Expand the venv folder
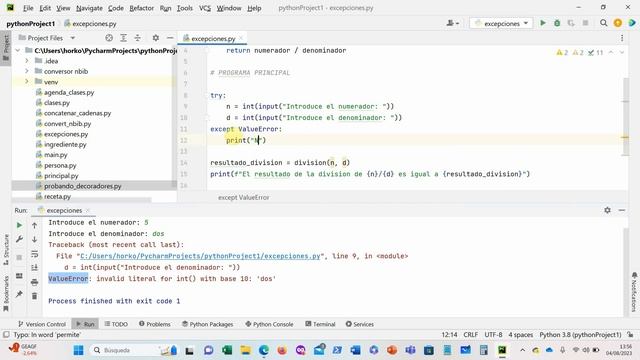 (27, 82)
